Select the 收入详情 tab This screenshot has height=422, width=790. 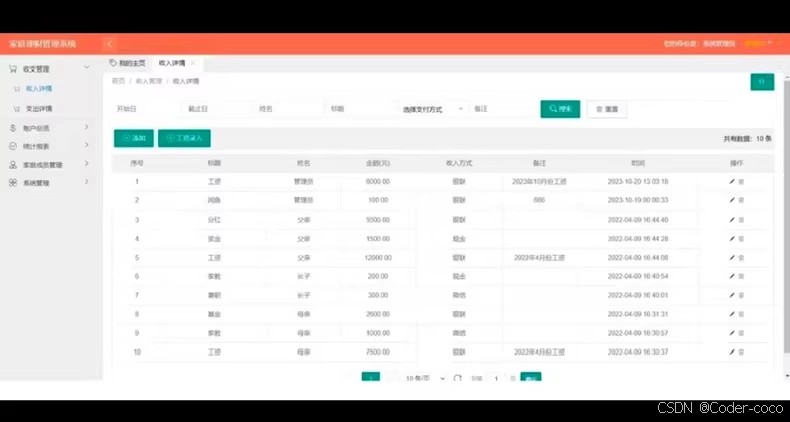click(172, 63)
